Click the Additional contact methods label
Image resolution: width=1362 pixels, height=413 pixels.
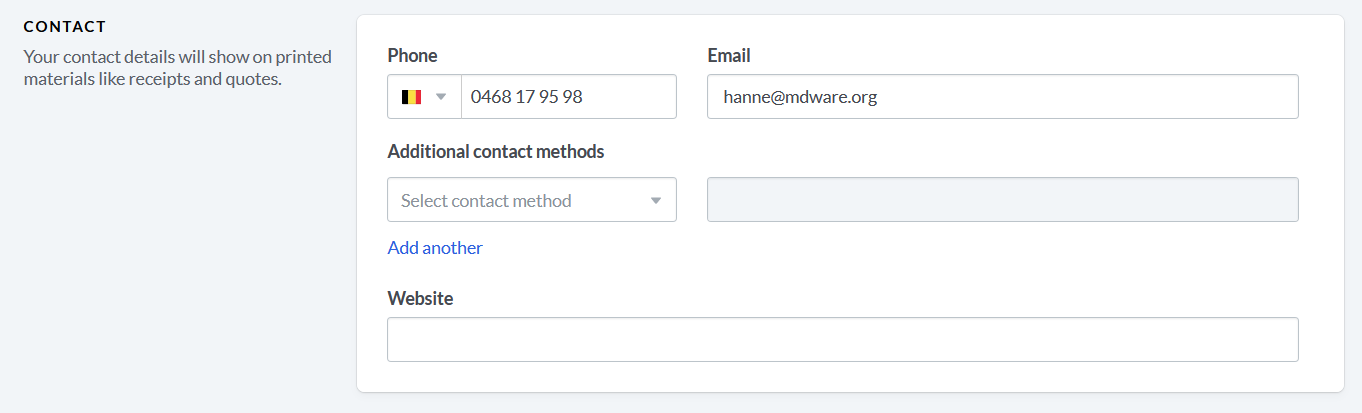(x=496, y=152)
